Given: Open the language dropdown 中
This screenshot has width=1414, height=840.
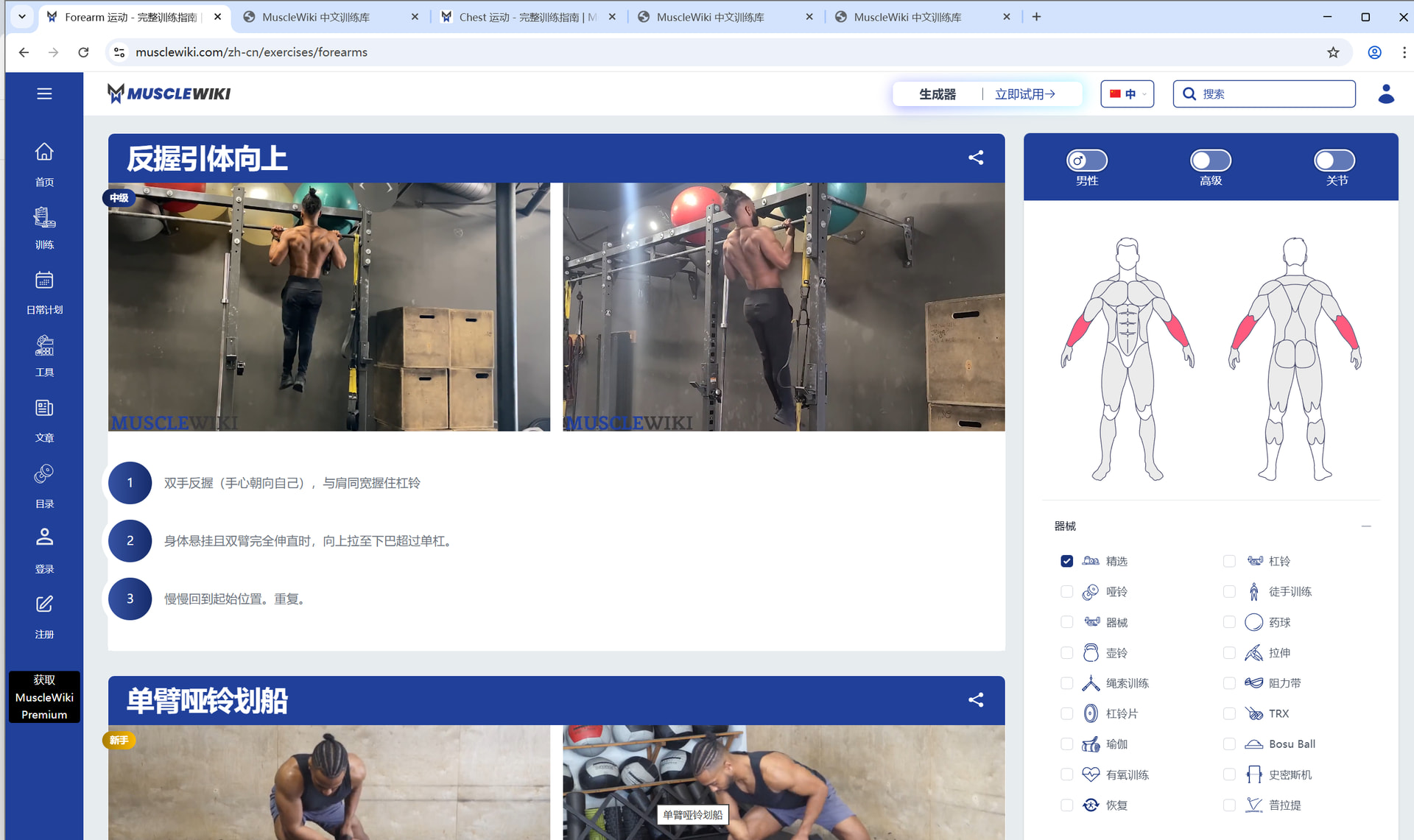Looking at the screenshot, I should click(x=1127, y=93).
